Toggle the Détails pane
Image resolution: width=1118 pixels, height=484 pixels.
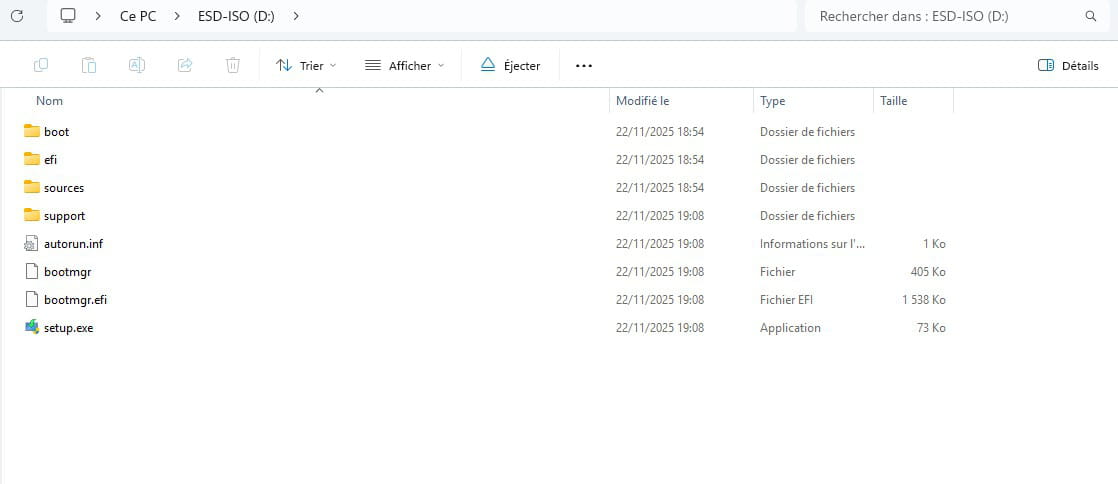click(x=1068, y=66)
